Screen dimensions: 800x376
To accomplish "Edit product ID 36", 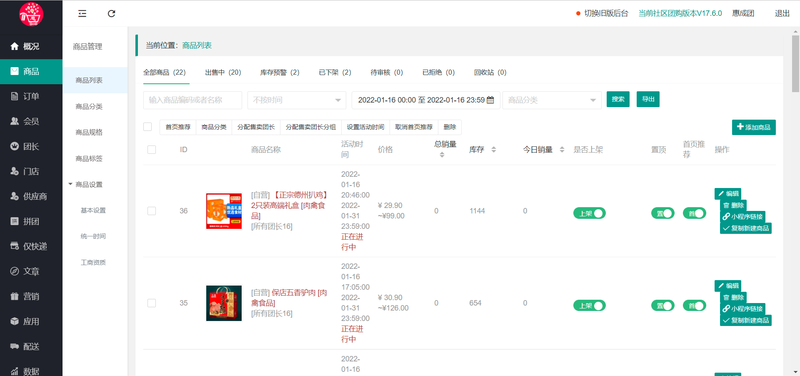I will tap(728, 193).
